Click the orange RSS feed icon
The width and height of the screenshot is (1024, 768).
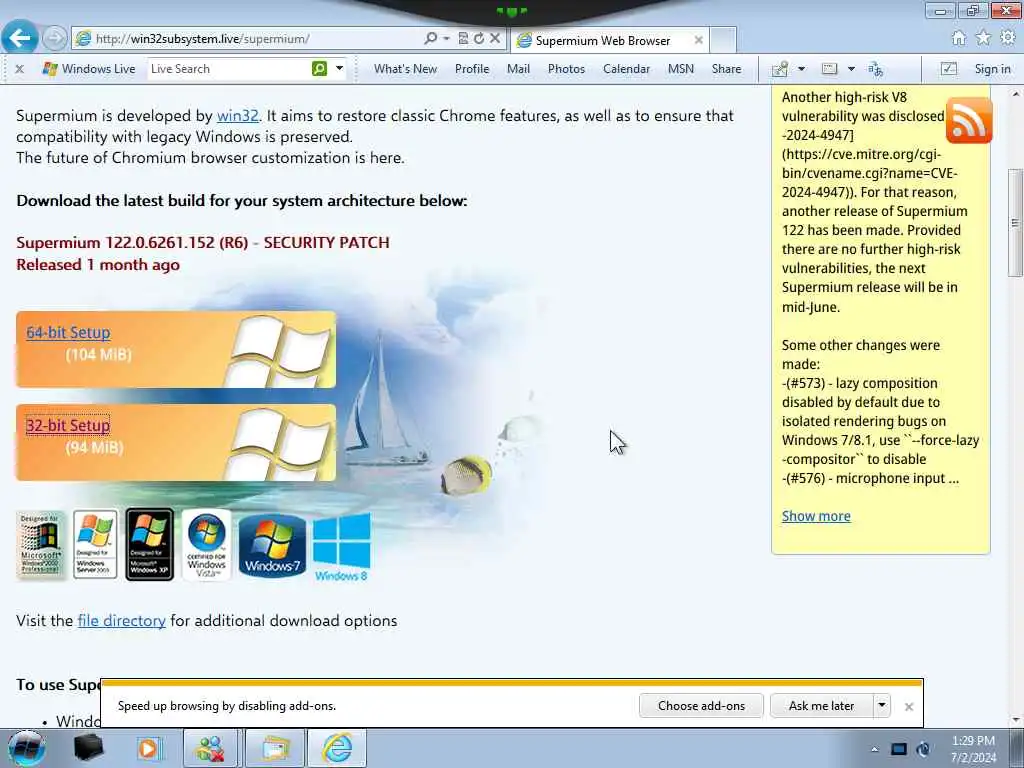pyautogui.click(x=968, y=121)
